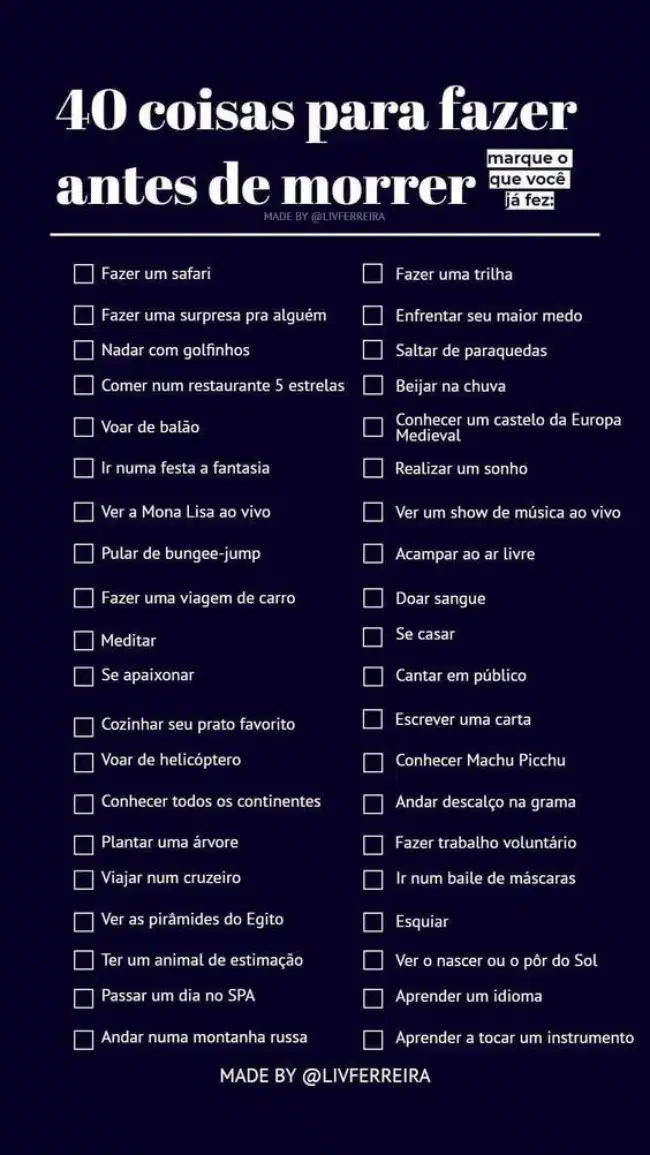This screenshot has height=1155, width=650.
Task: Check 'Aprender um idioma' box
Action: coord(372,997)
